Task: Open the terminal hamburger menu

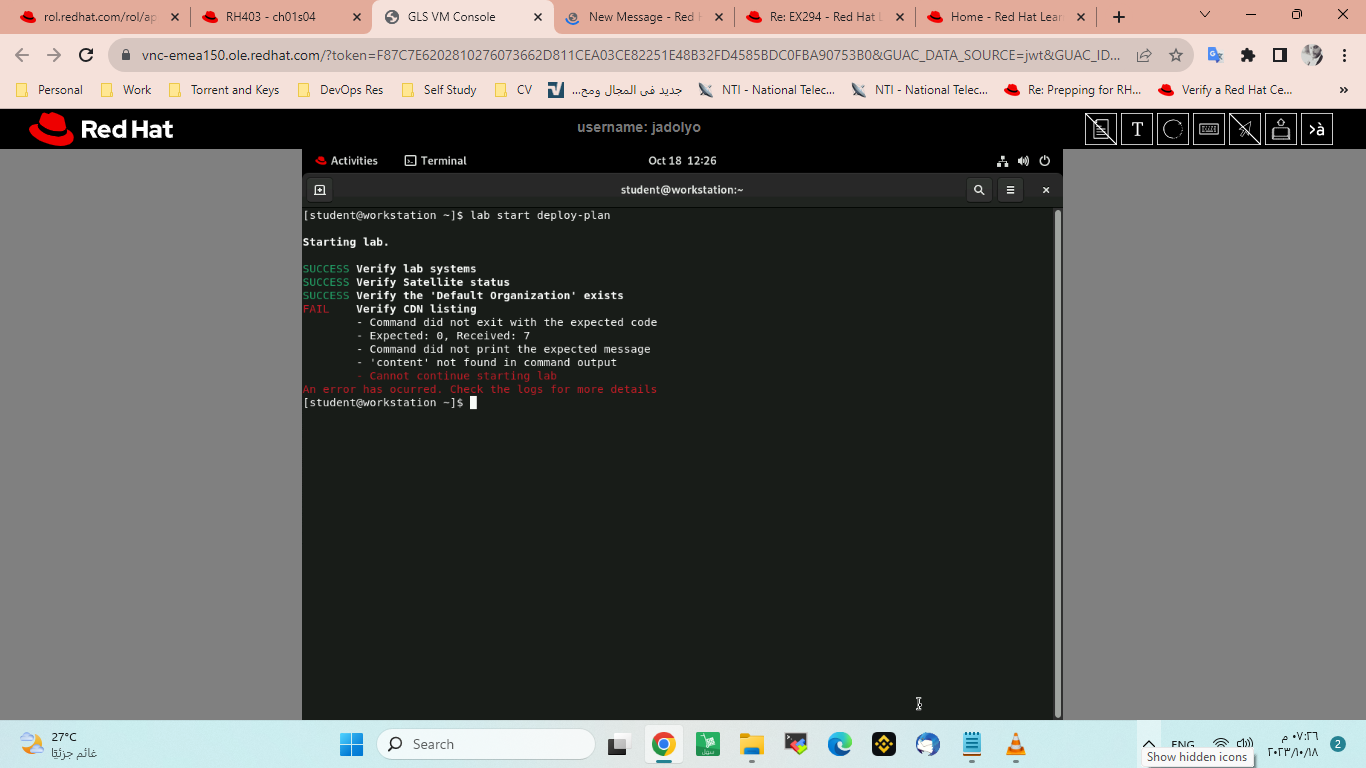Action: click(1010, 189)
